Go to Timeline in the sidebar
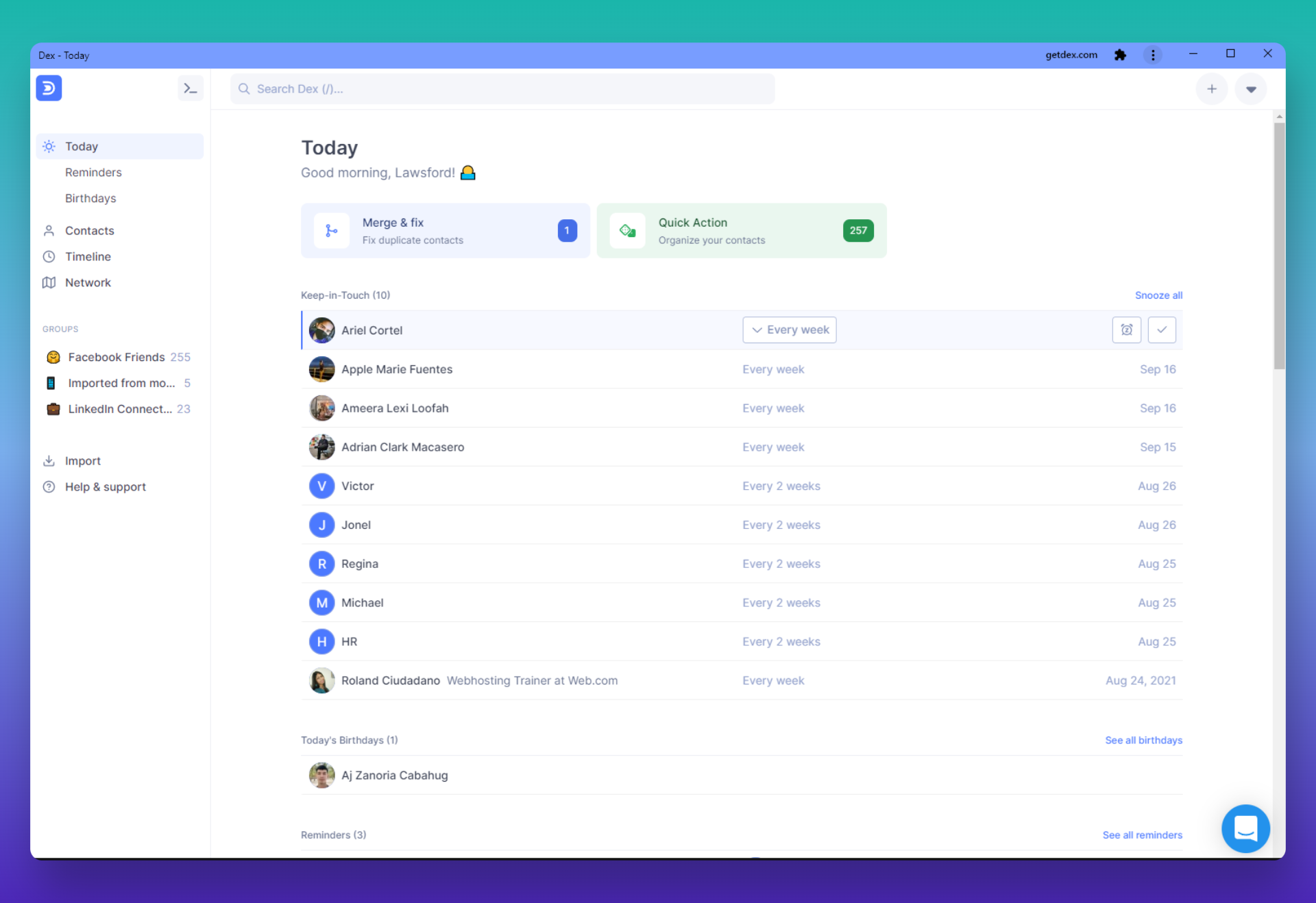 (x=88, y=257)
